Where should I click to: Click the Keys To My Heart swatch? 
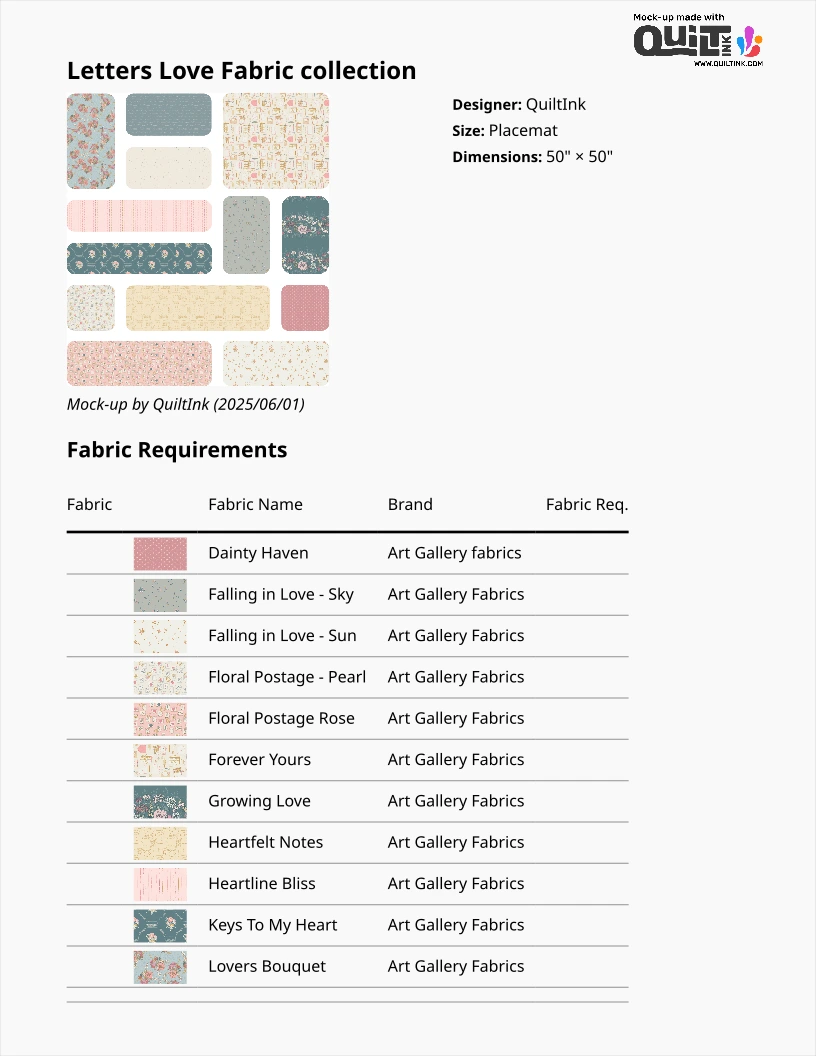(x=160, y=925)
